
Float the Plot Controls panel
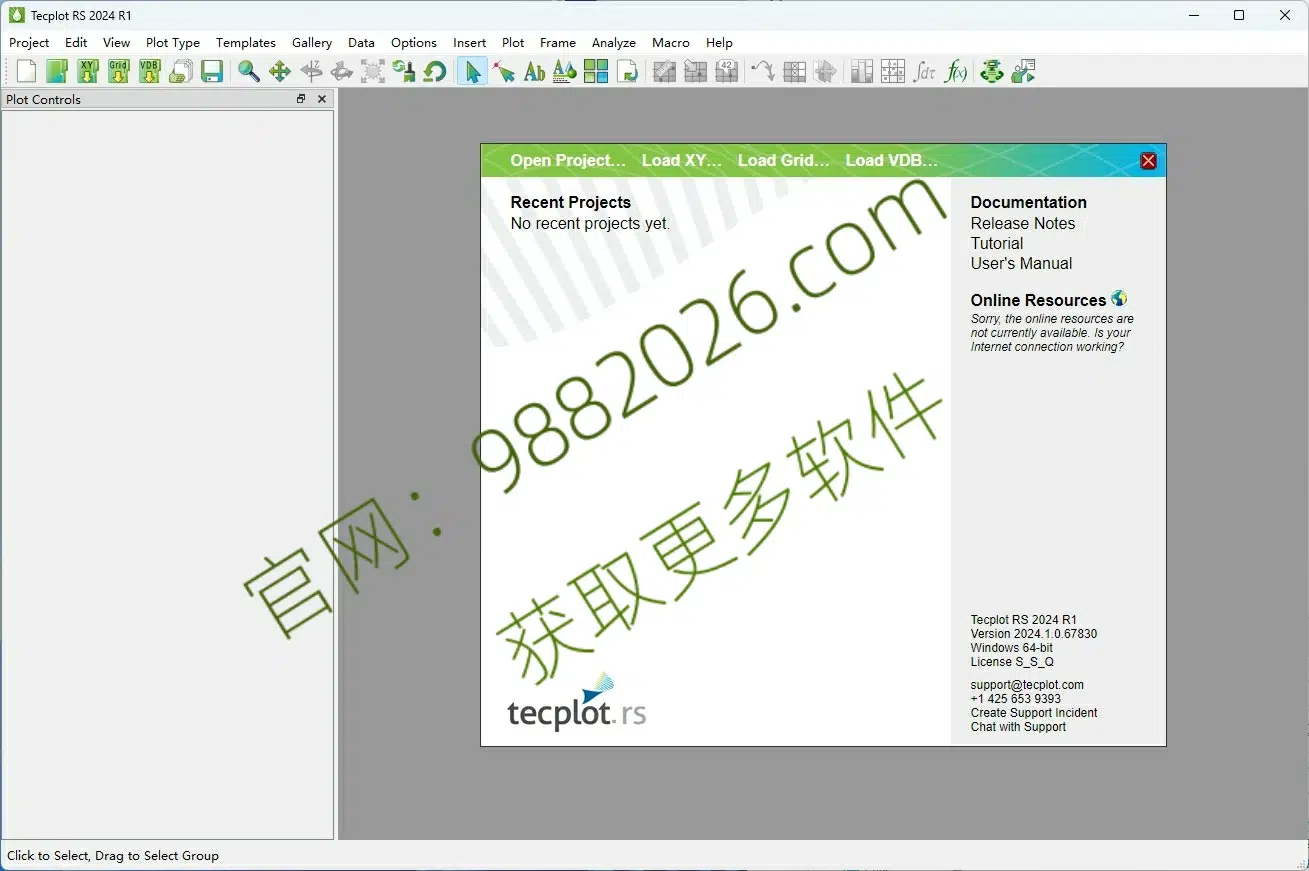click(x=301, y=99)
